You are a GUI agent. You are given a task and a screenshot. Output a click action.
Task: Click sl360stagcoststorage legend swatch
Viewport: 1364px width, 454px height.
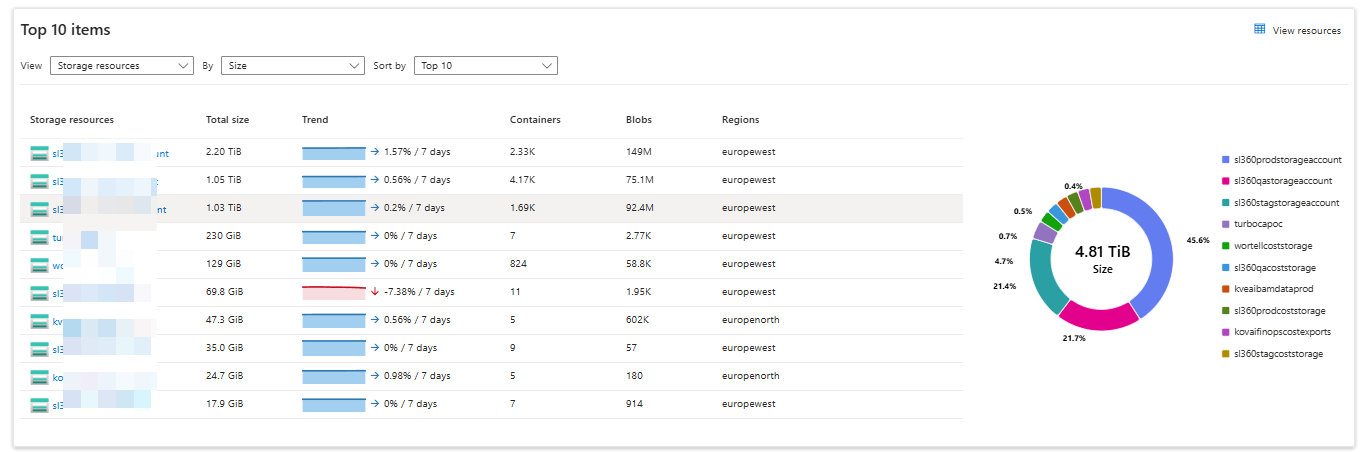[1226, 354]
